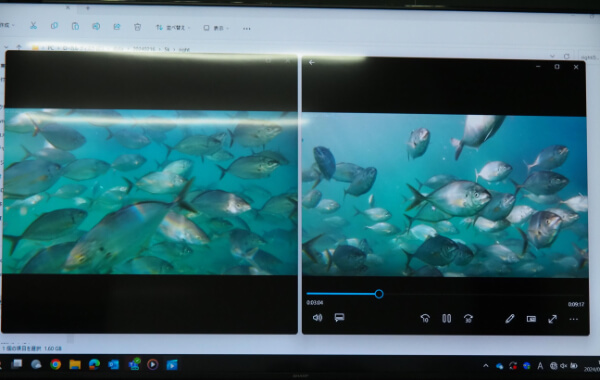Open subtitles and captions menu
Screen dimensions: 600x380
click(x=339, y=318)
